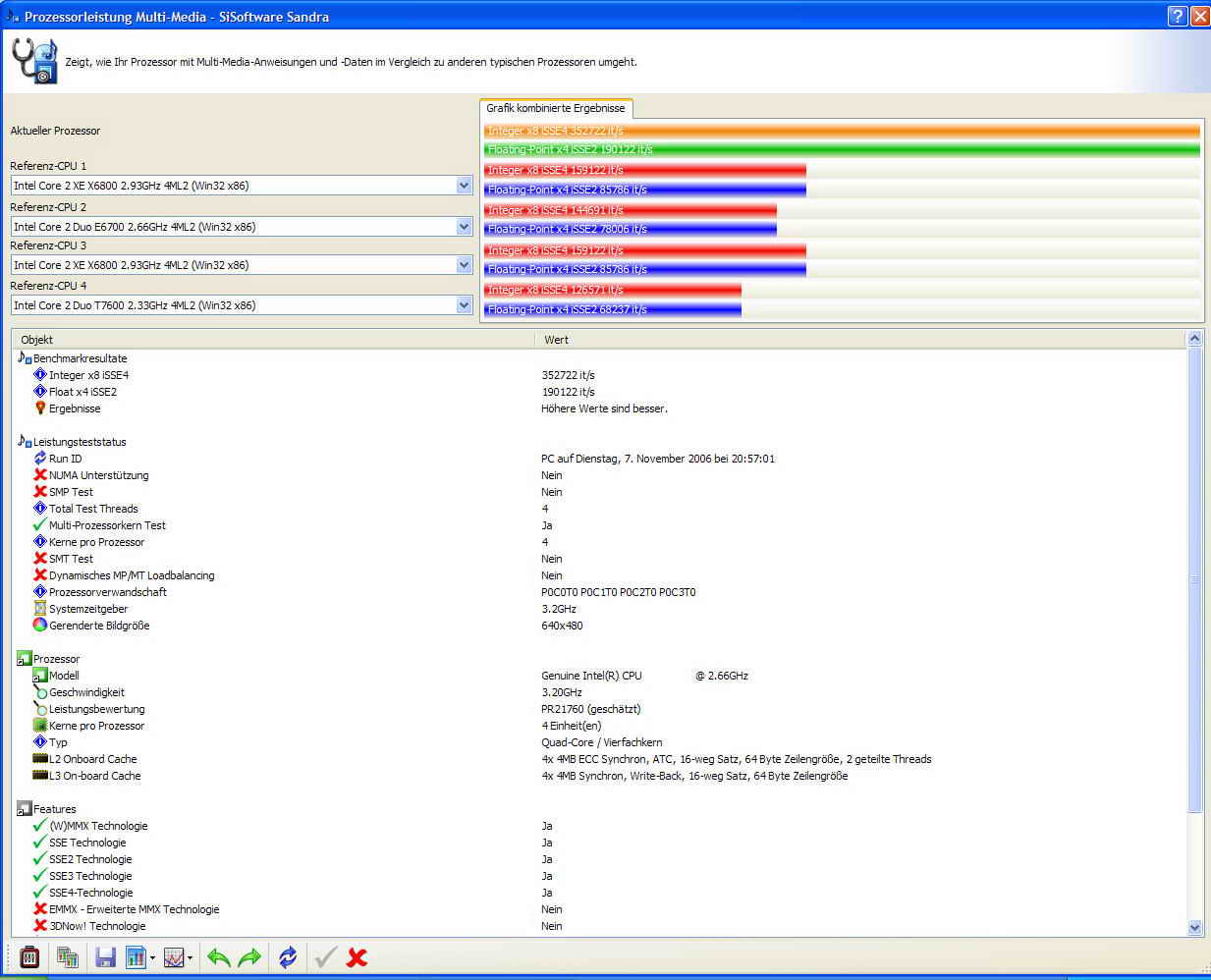This screenshot has height=980, width=1211.
Task: Select the Run ID row
Action: point(599,459)
